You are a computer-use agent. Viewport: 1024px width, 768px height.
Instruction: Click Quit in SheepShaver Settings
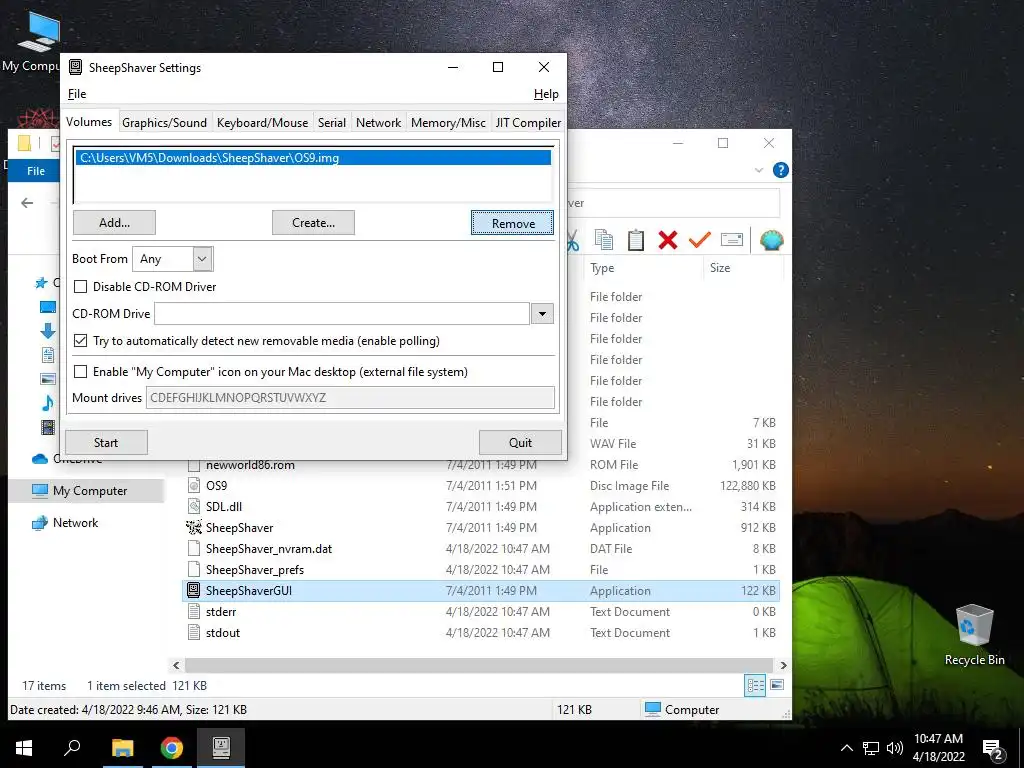pyautogui.click(x=520, y=443)
